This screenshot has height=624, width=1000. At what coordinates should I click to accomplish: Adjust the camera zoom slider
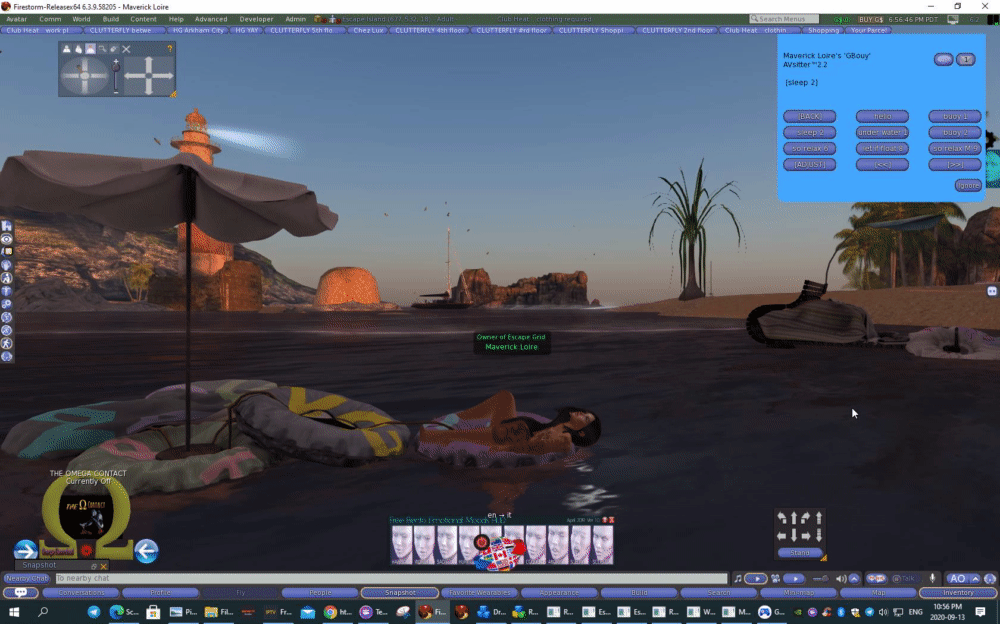click(x=115, y=76)
